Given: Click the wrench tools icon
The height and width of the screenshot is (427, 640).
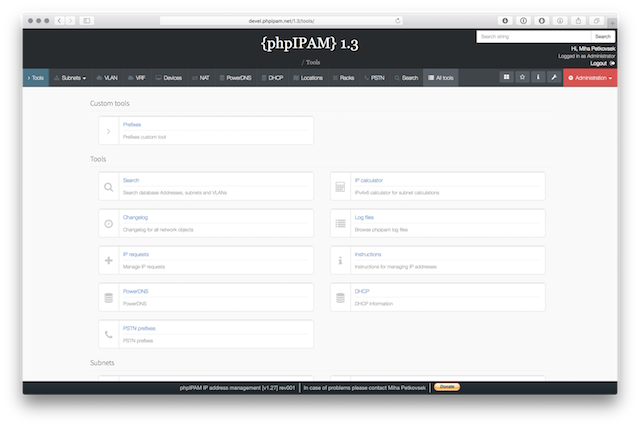Looking at the screenshot, I should pyautogui.click(x=553, y=77).
